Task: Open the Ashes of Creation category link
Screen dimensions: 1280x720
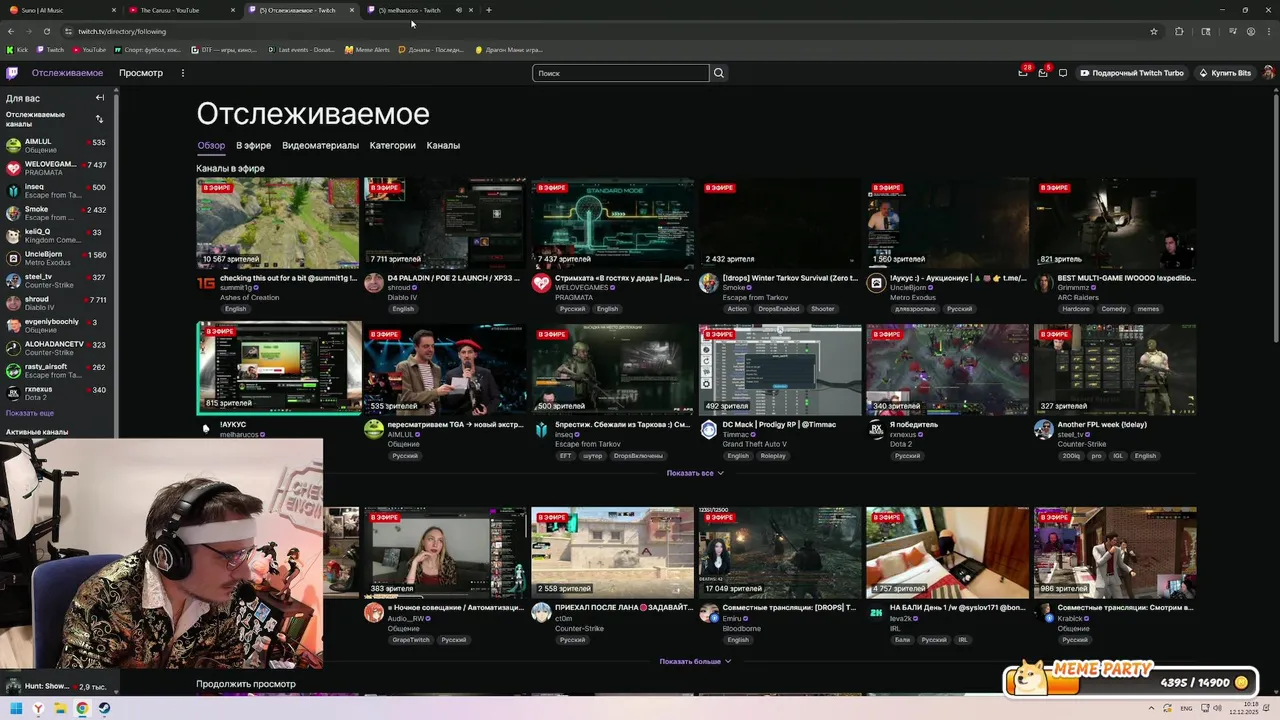Action: point(249,298)
